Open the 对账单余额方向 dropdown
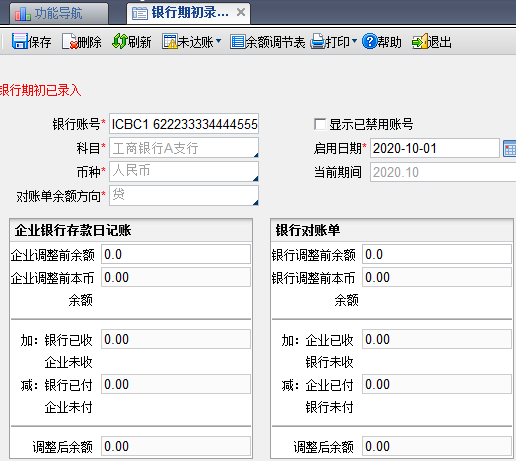Image resolution: width=516 pixels, height=461 pixels. tap(256, 202)
